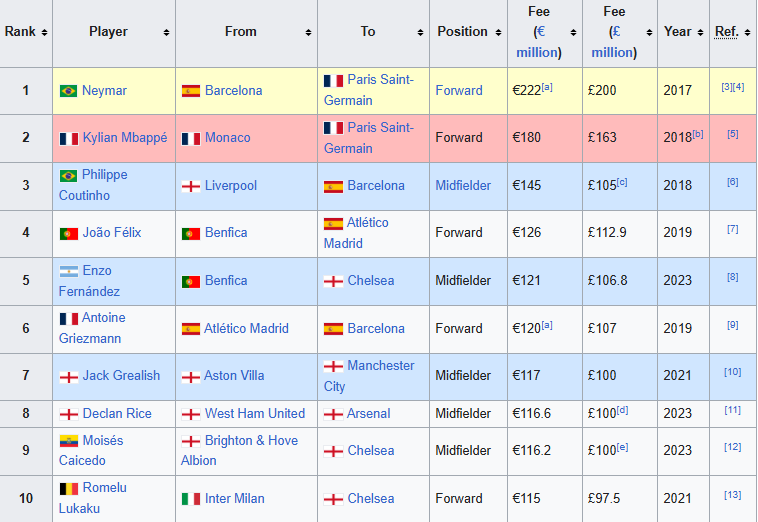Click footnote [a] beside €222 fee
758x522 pixels.
pos(547,87)
